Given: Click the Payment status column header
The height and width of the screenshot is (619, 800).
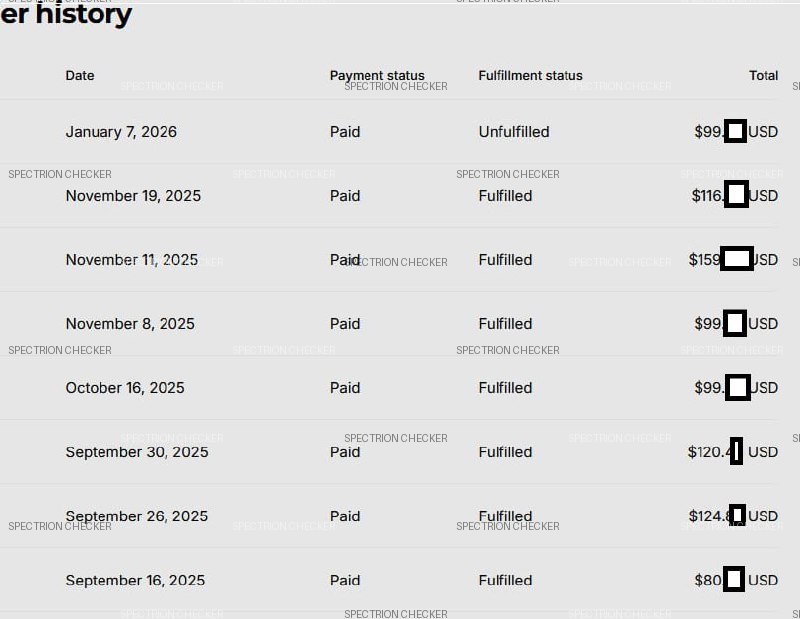Looking at the screenshot, I should click(377, 76).
